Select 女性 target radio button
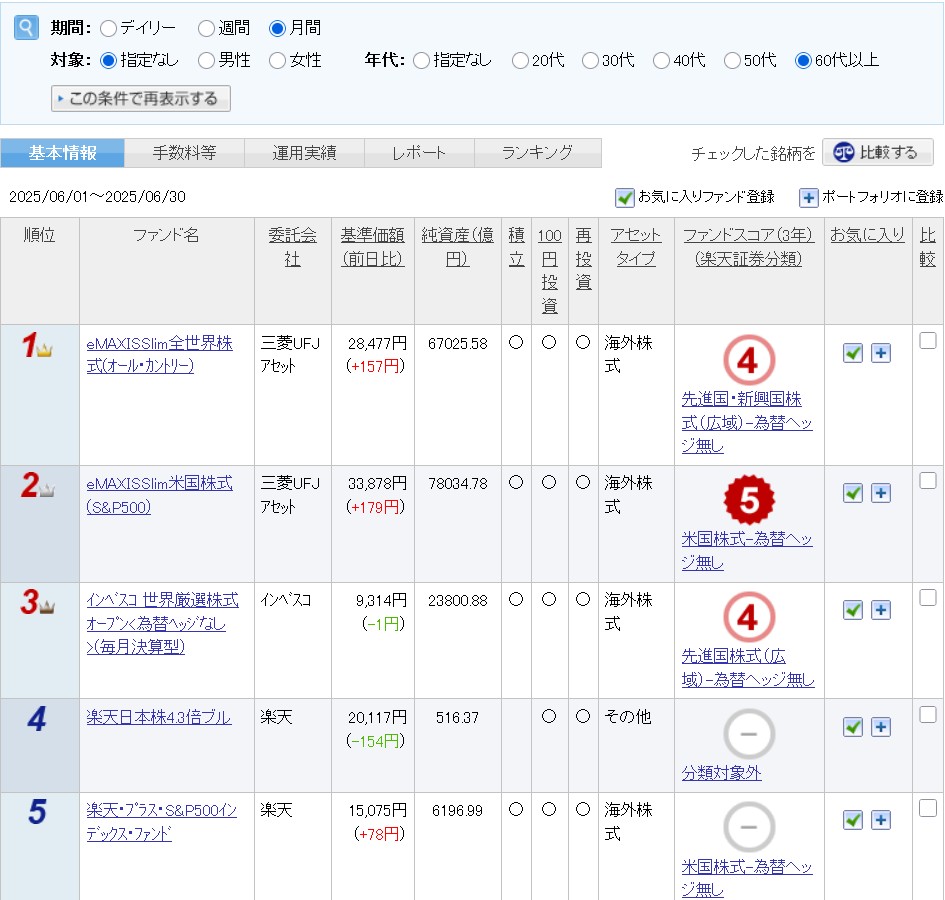This screenshot has width=945, height=900. (277, 60)
